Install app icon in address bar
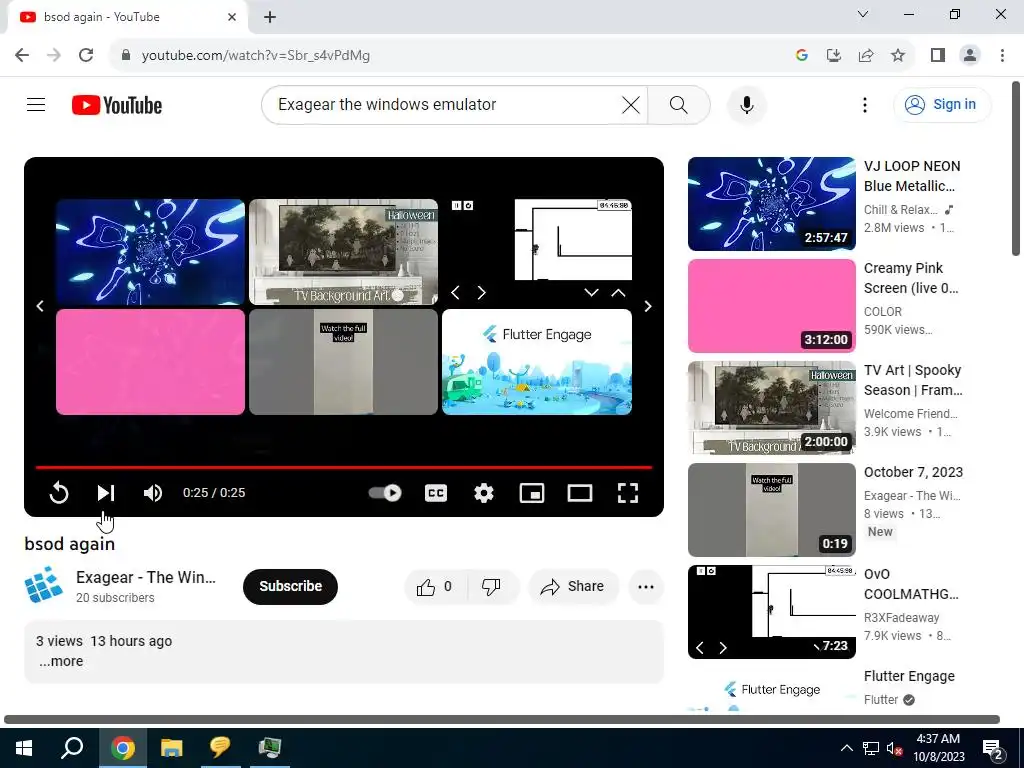 pyautogui.click(x=834, y=55)
